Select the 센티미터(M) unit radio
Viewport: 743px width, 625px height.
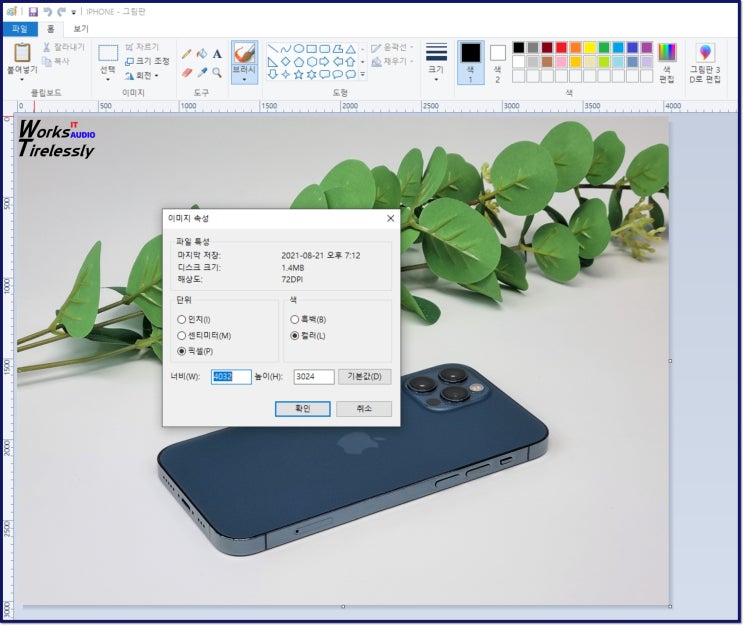(181, 336)
